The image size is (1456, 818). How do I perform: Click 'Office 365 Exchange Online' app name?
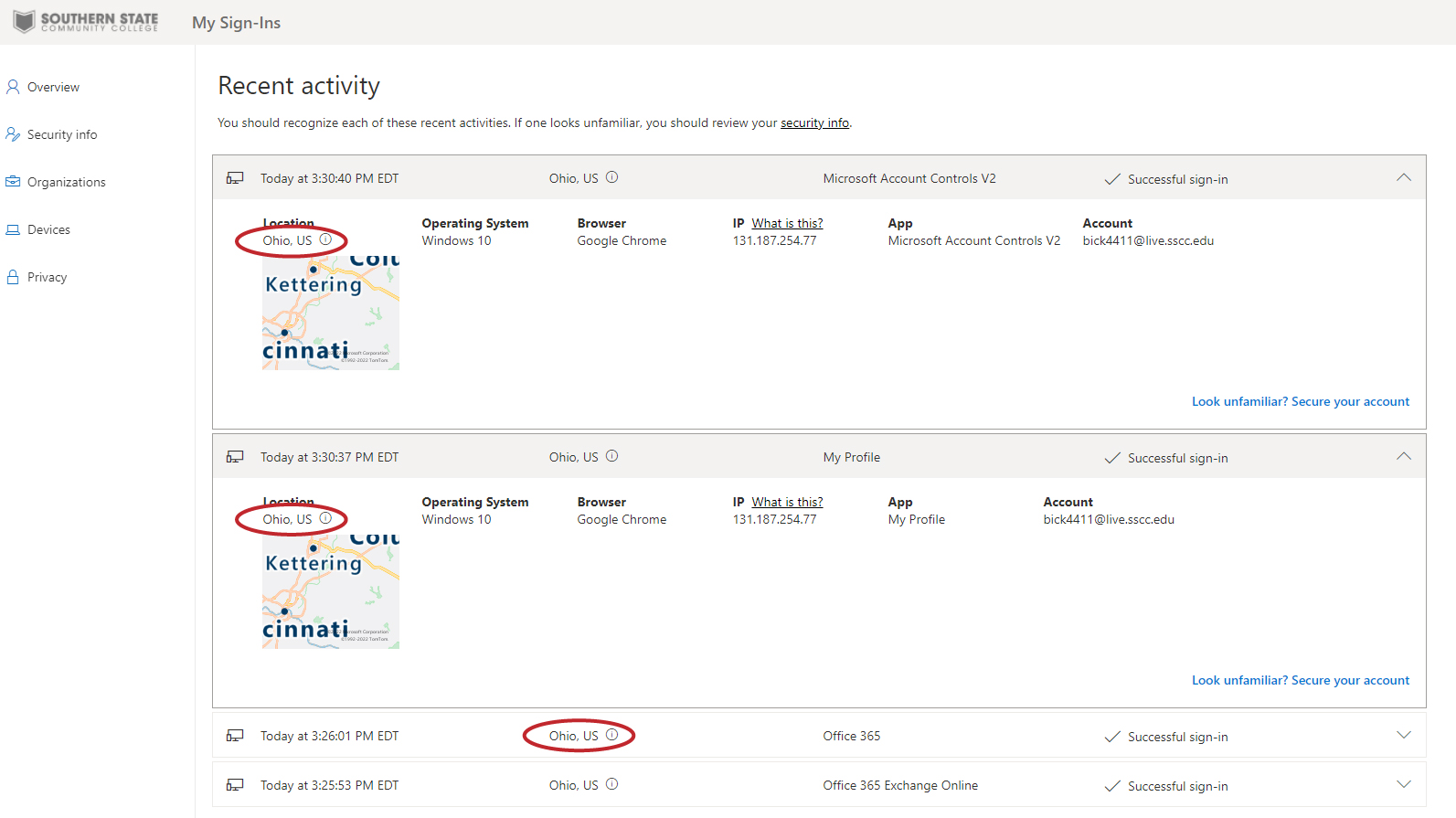900,785
